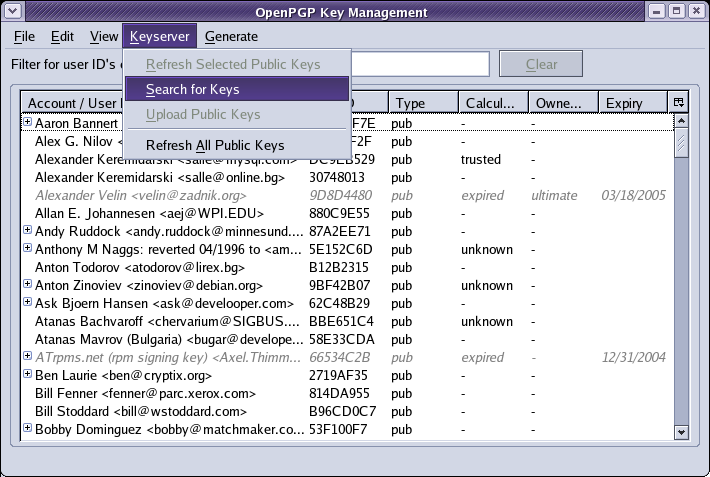Viewport: 710px width, 477px height.
Task: Click the filter text input field
Action: (x=420, y=64)
